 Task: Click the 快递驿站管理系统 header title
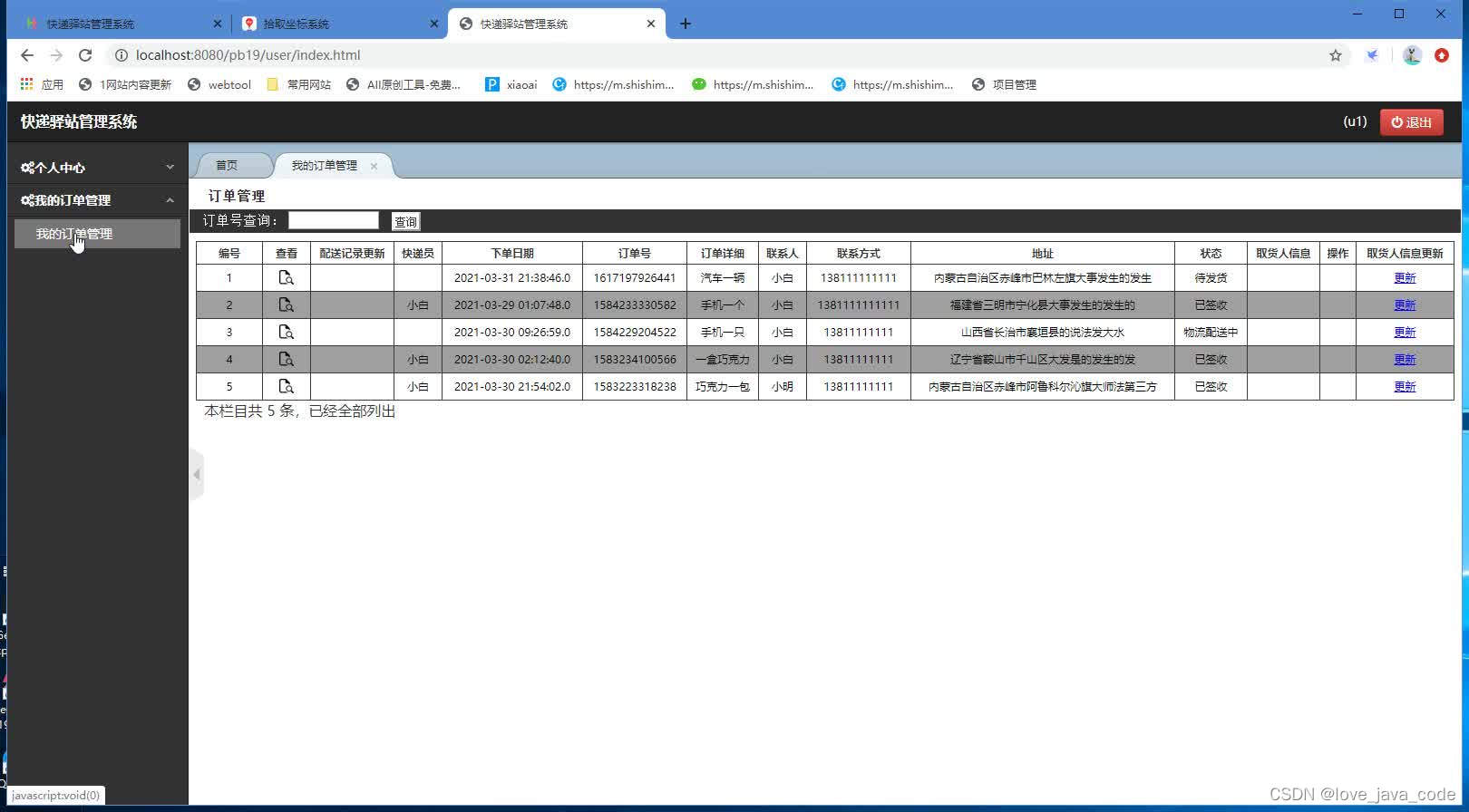(x=79, y=121)
